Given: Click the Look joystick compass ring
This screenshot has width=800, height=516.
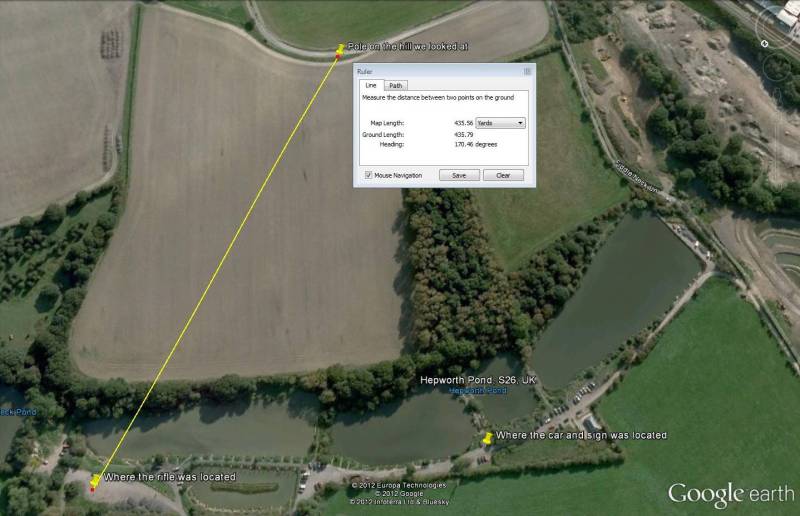Looking at the screenshot, I should point(779,26).
